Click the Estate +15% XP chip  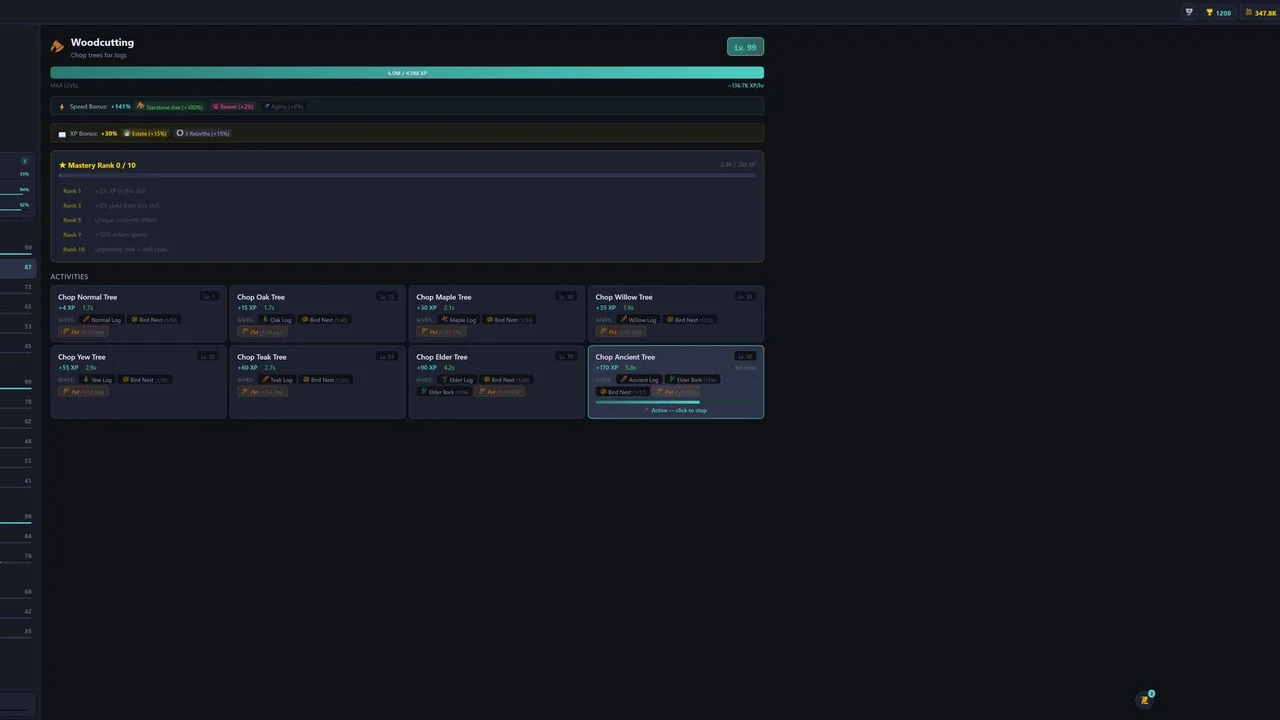pos(145,133)
